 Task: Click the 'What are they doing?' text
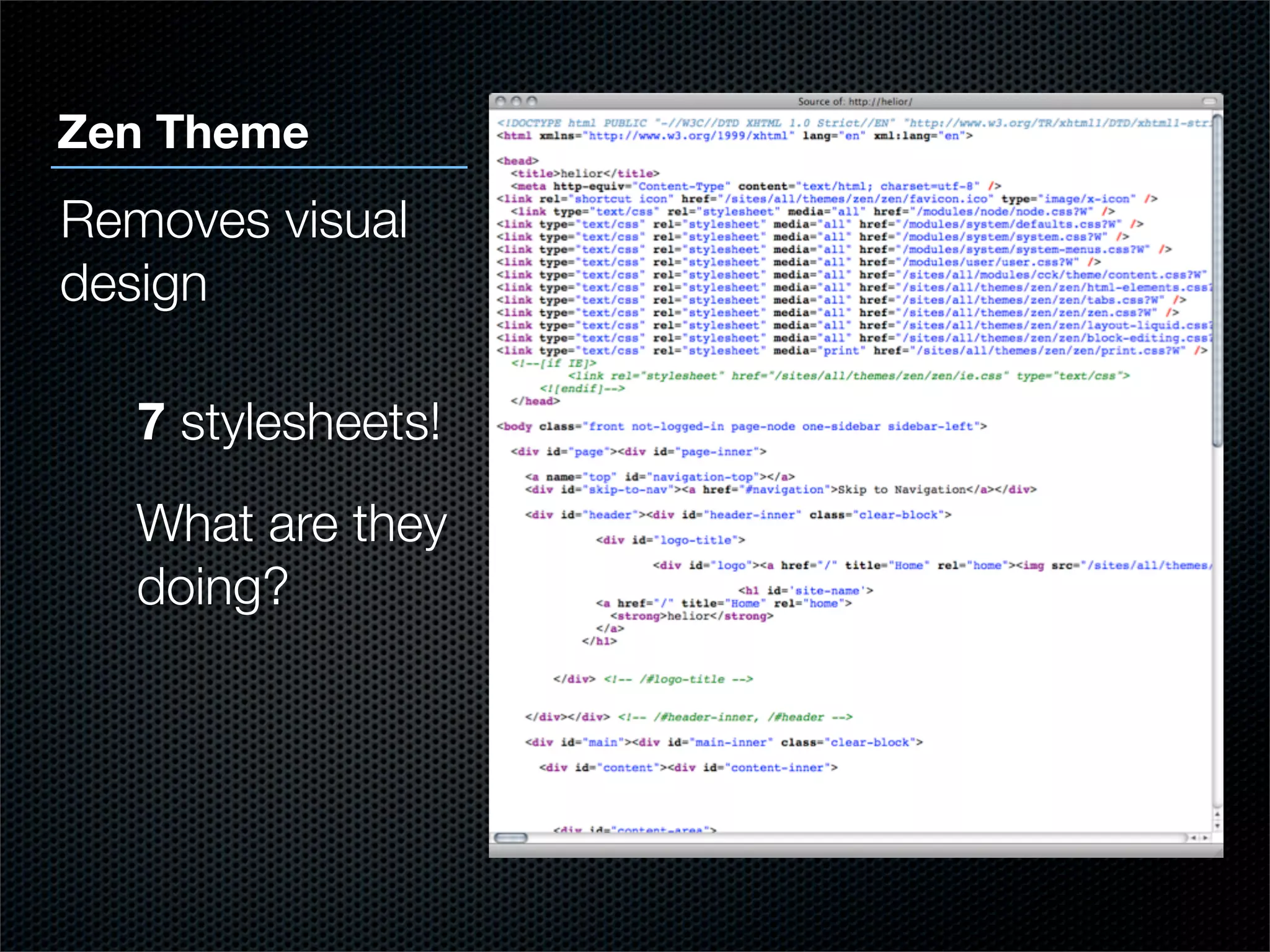pyautogui.click(x=291, y=555)
